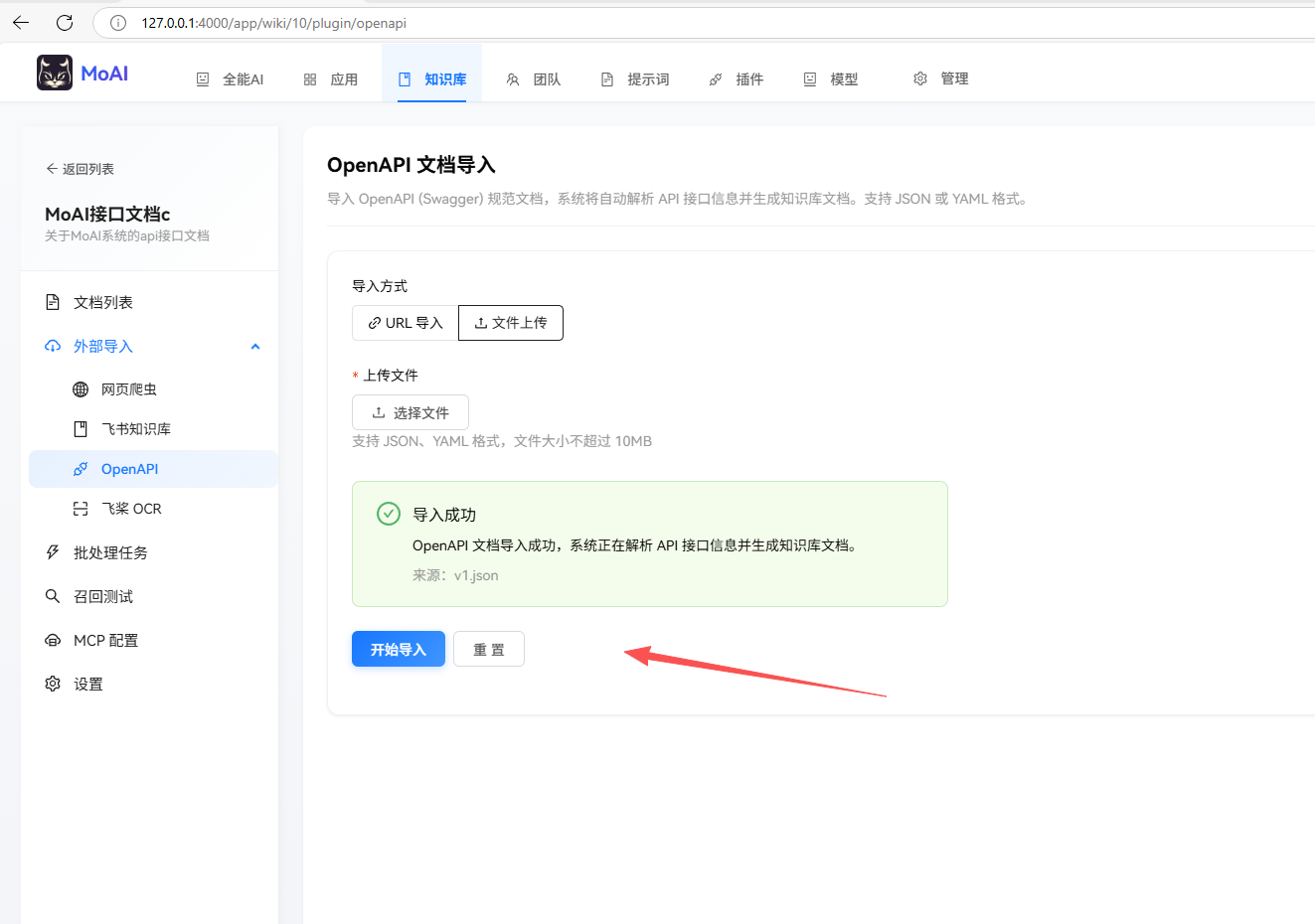1315x924 pixels.
Task: Reload the page with the browser refresh icon
Action: [x=65, y=23]
